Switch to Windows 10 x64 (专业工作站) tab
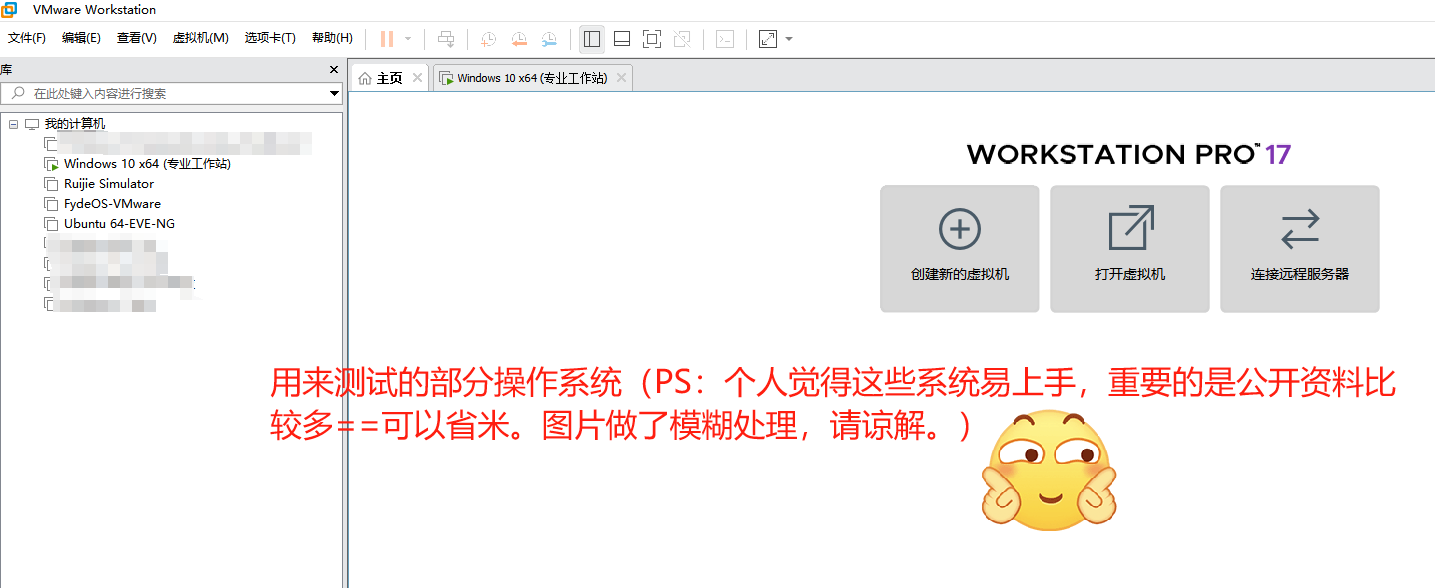Viewport: 1435px width, 588px height. [x=532, y=78]
